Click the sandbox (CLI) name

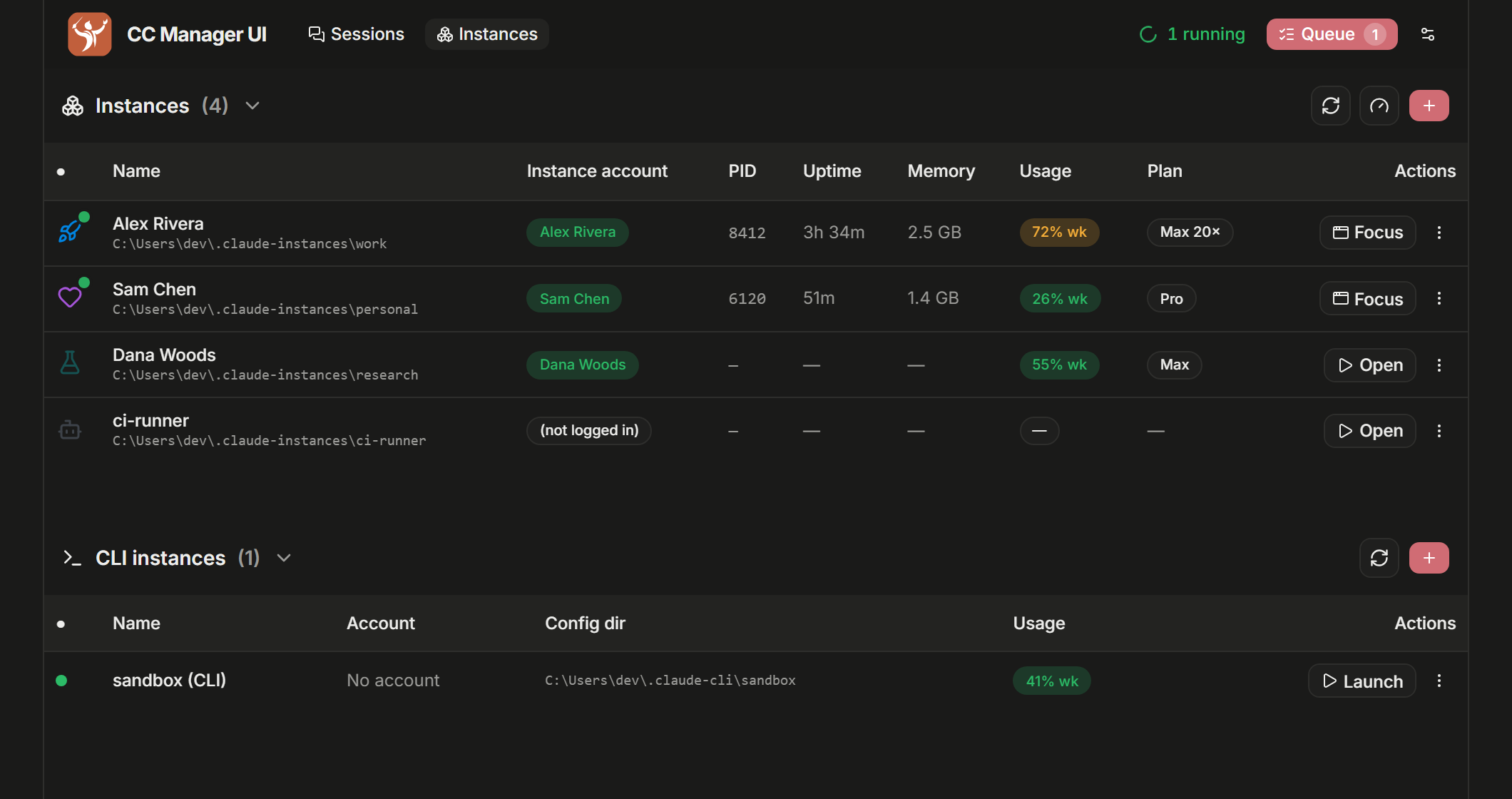(169, 681)
